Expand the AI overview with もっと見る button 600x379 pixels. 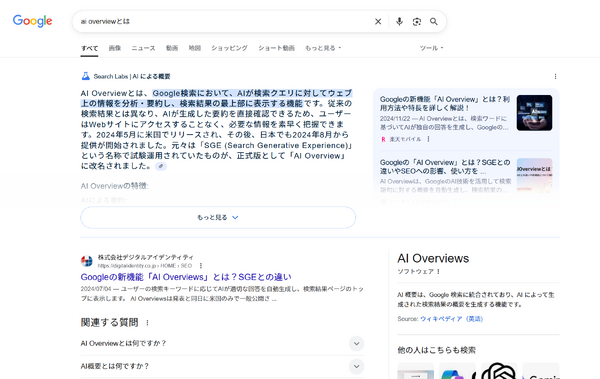[218, 217]
